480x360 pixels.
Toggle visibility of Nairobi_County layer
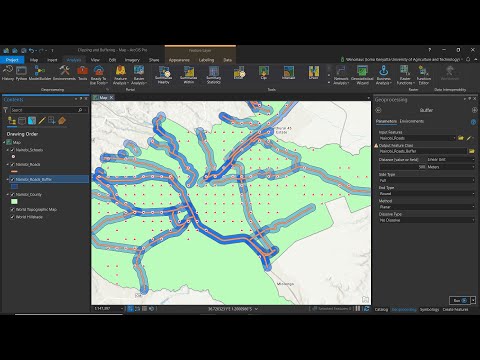pos(13,194)
